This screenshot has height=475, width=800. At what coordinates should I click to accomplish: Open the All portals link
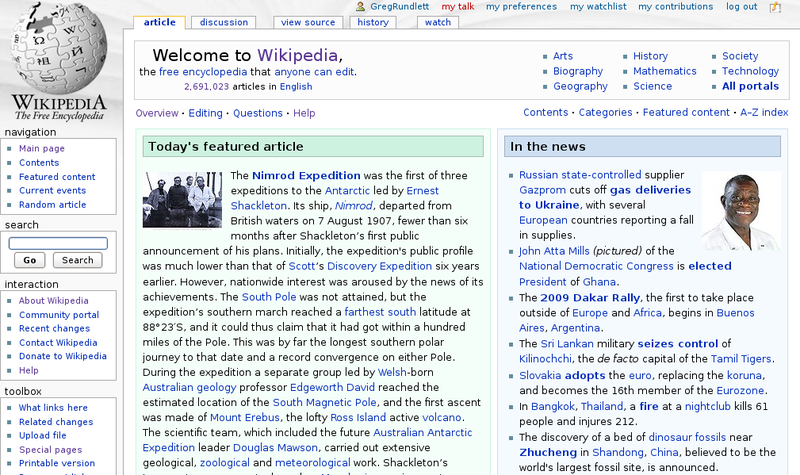click(750, 87)
